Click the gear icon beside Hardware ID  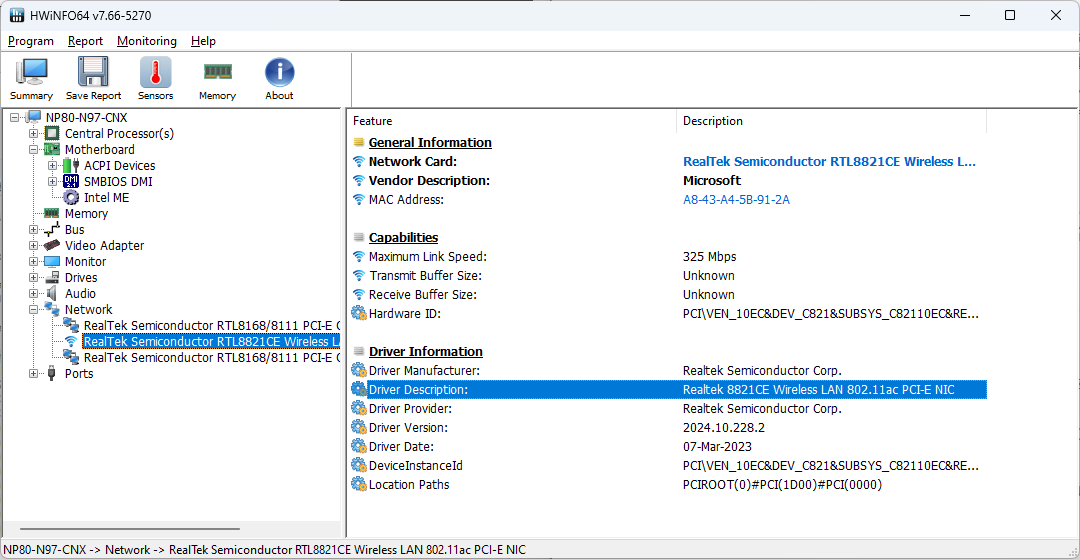[359, 313]
